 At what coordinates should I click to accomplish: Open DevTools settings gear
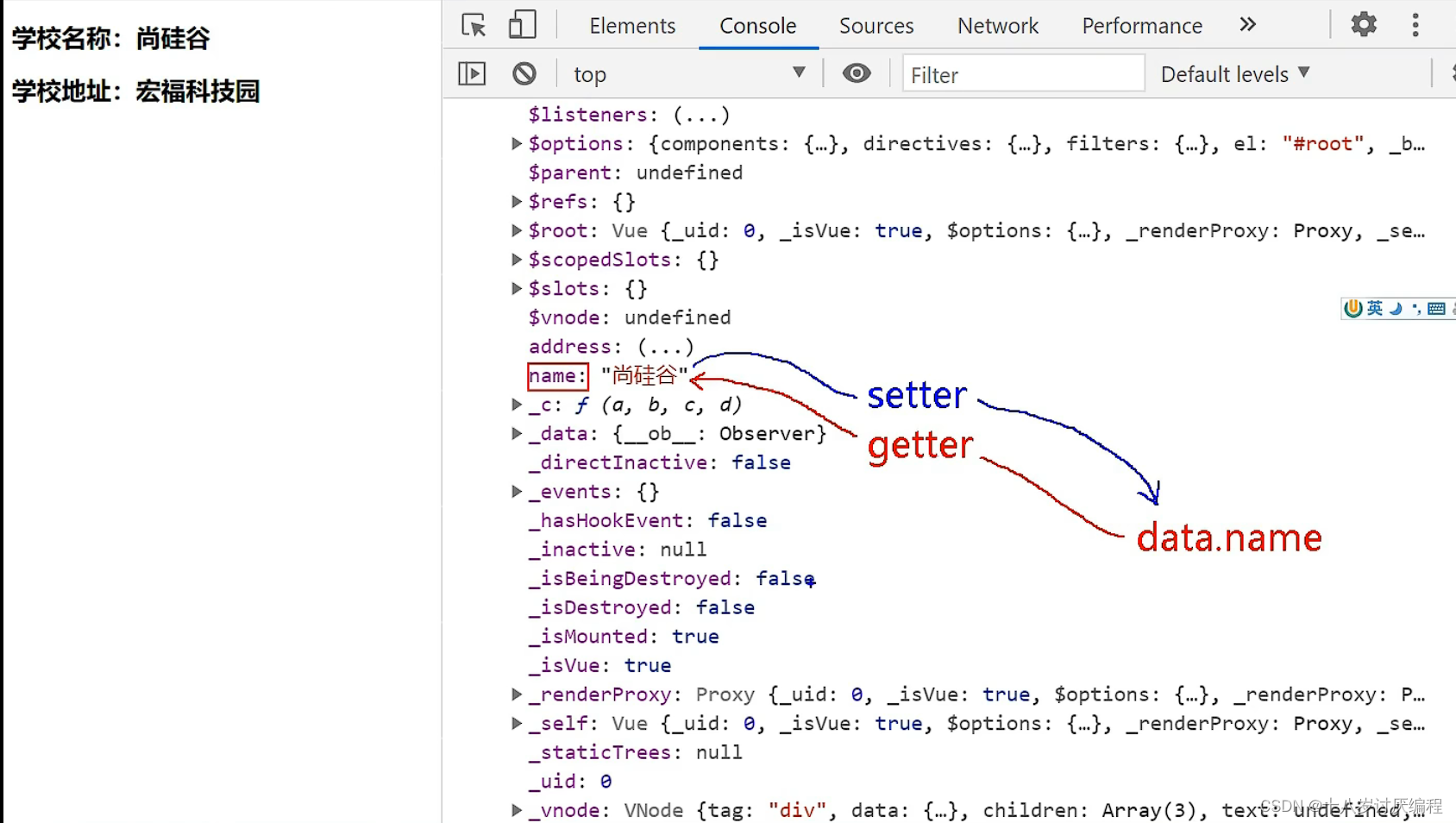point(1364,24)
